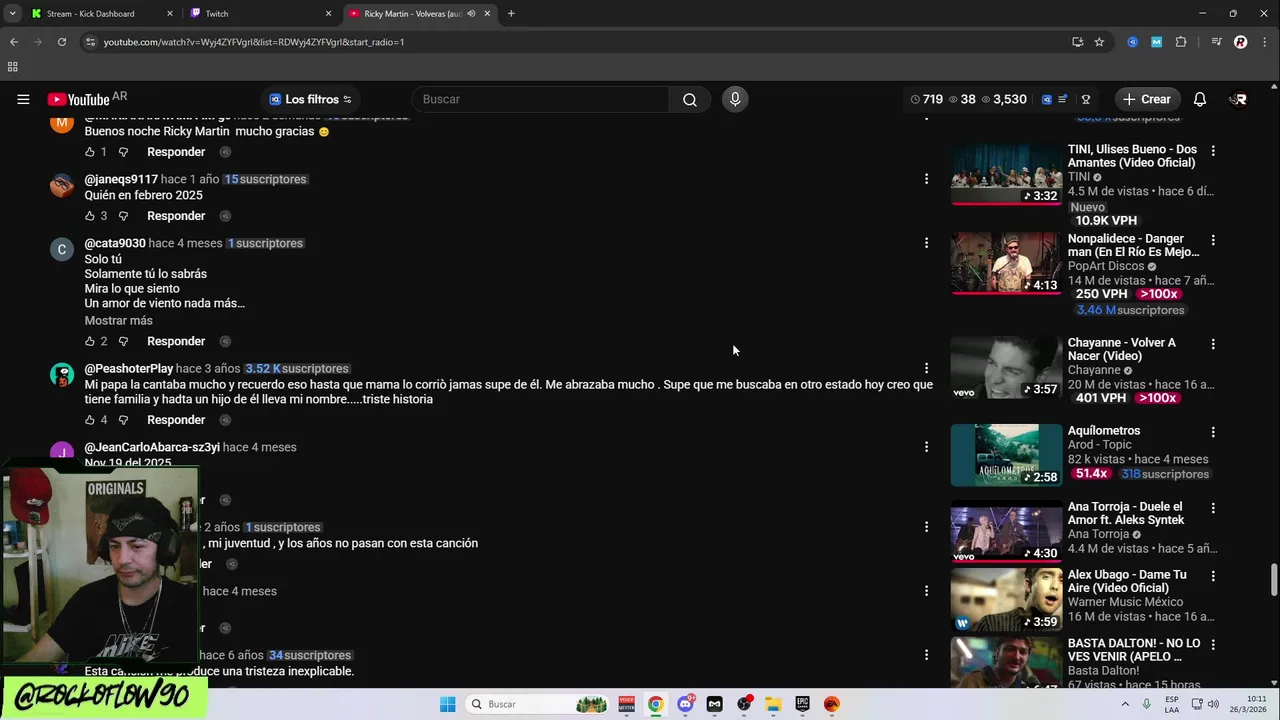Close the Twitch tab
Viewport: 1280px width, 720px height.
click(x=328, y=14)
